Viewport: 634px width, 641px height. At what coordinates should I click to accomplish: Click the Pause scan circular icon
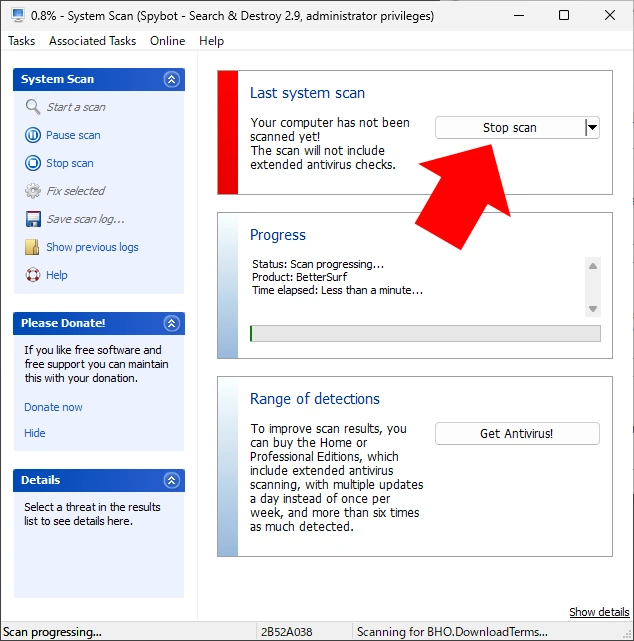tap(33, 135)
